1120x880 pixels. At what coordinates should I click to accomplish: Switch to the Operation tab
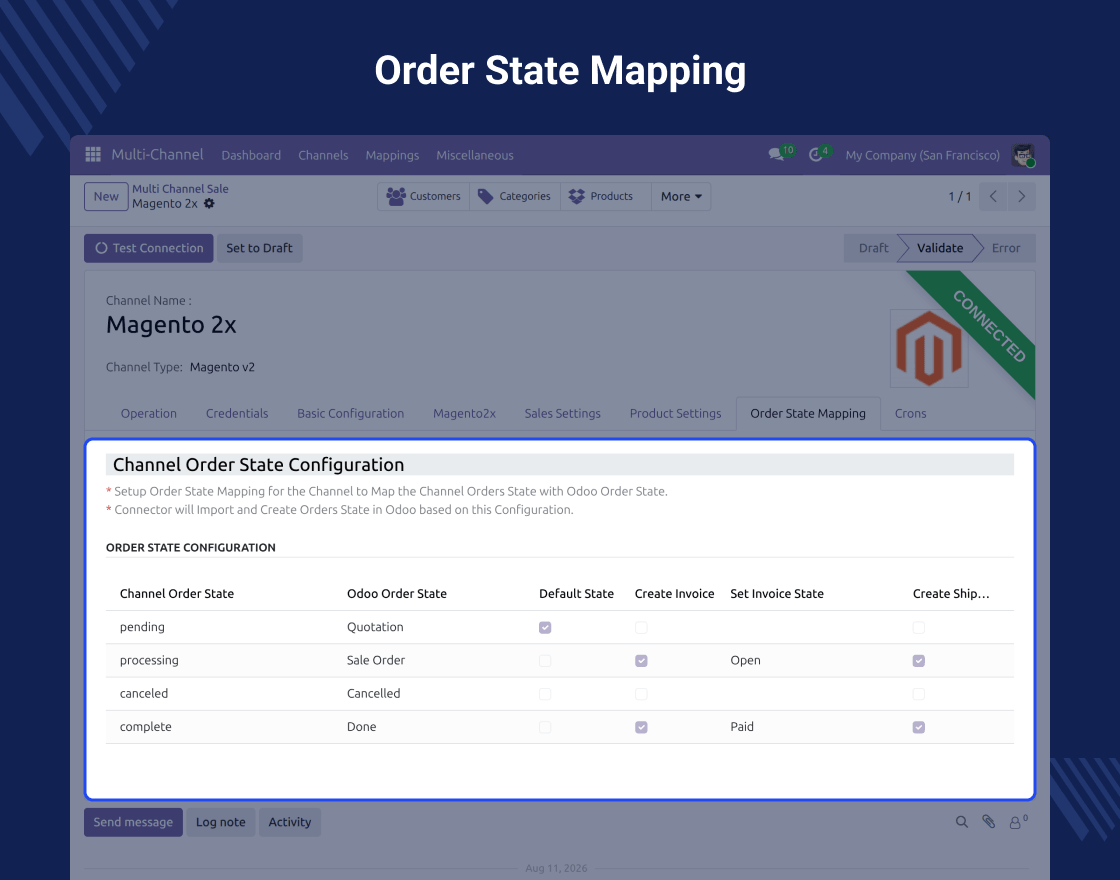[149, 414]
